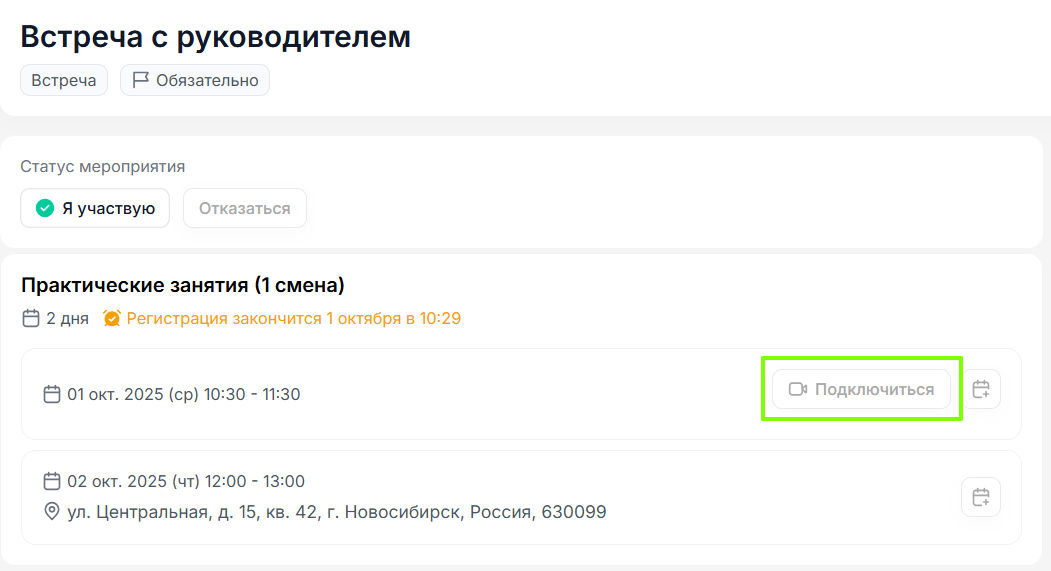Click the Практические занятия (1 смена) heading

click(183, 286)
